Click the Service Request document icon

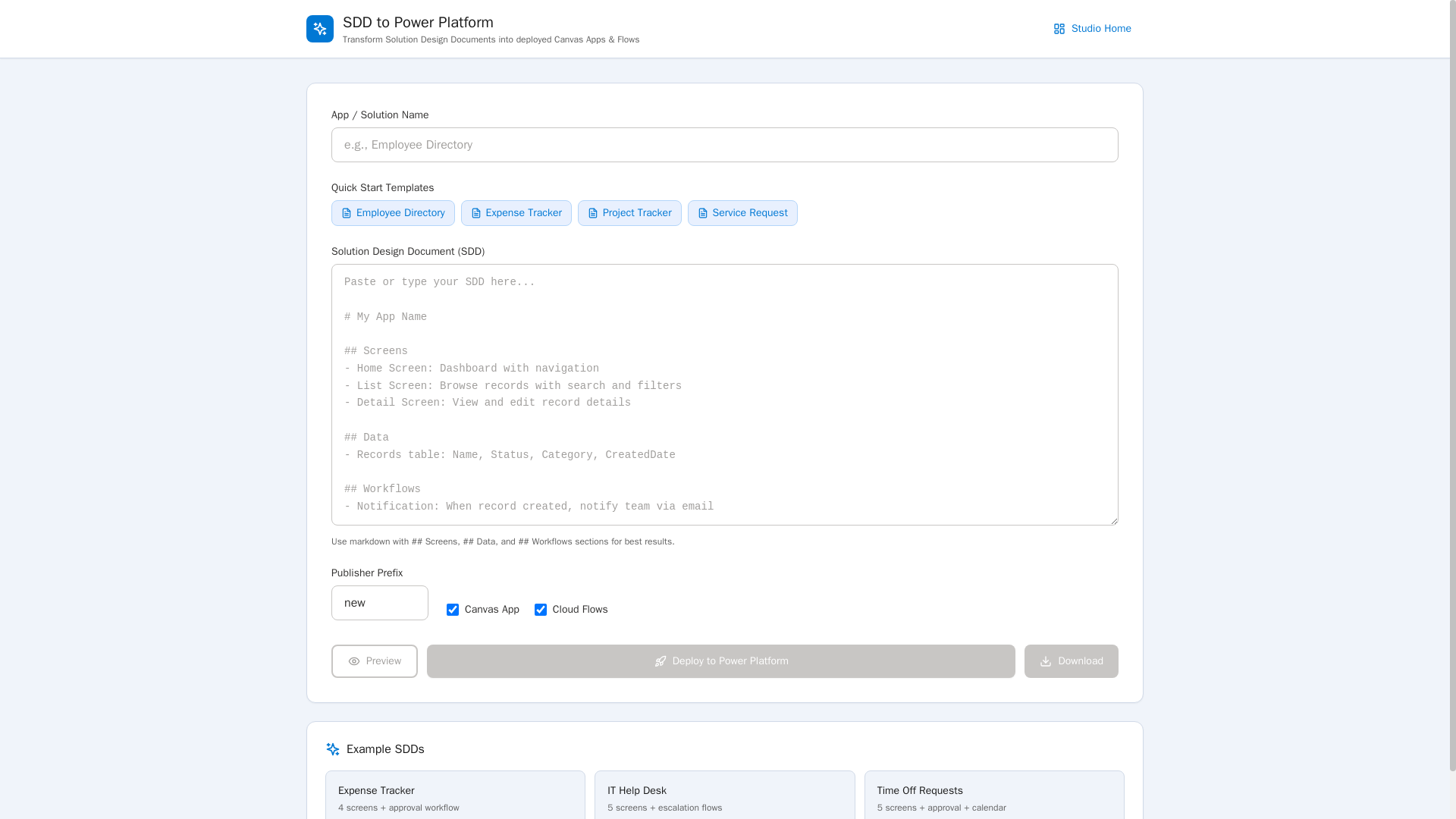point(703,213)
